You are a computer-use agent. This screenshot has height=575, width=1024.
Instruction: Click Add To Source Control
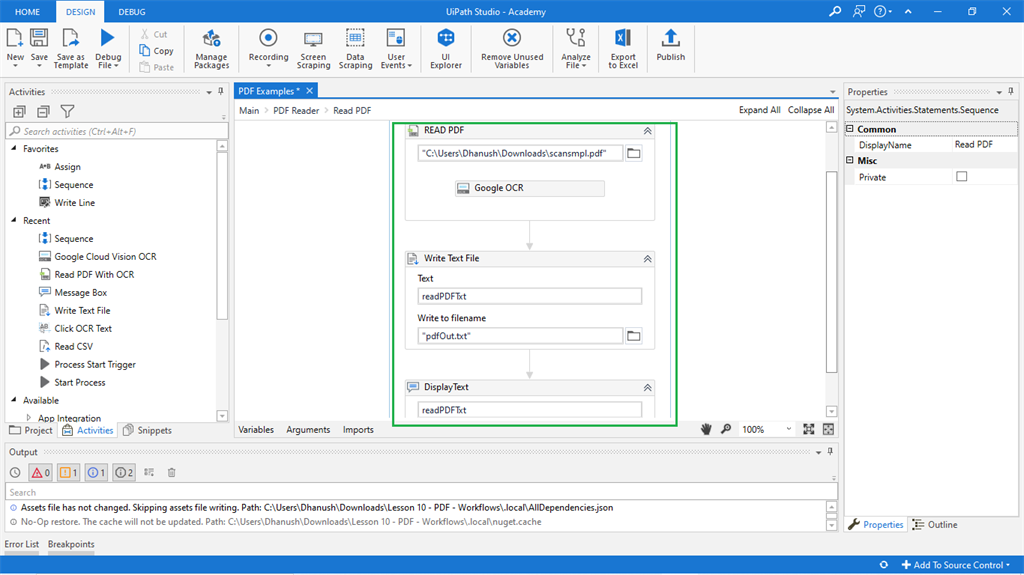click(x=955, y=565)
